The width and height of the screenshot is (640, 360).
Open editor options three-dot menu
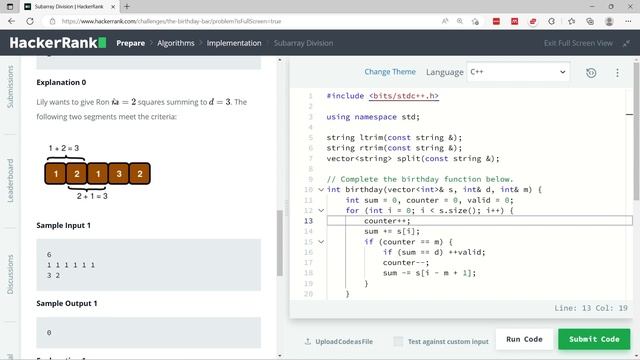(617, 73)
